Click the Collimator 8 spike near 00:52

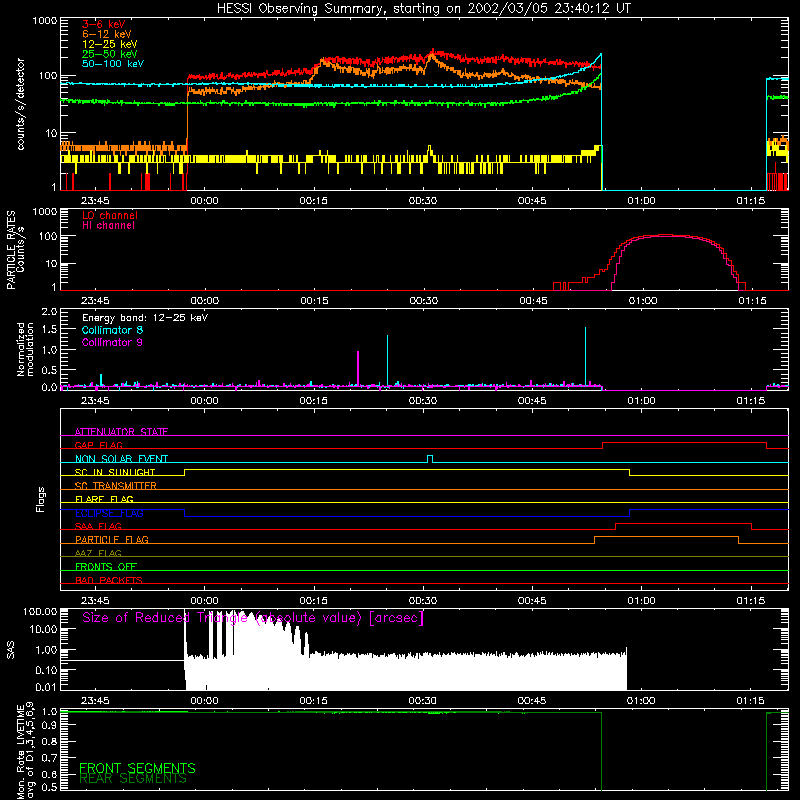tap(585, 355)
